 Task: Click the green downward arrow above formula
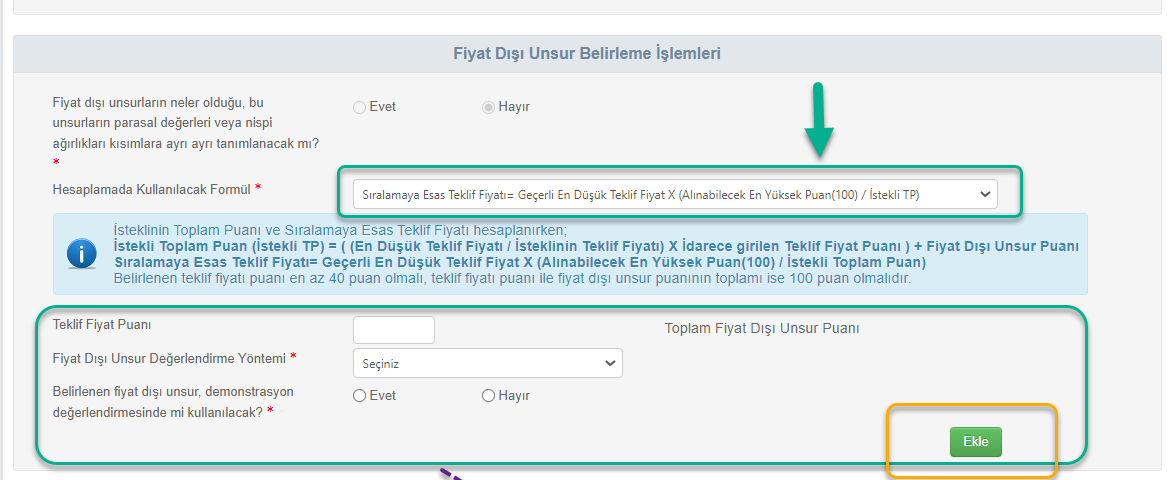[819, 120]
